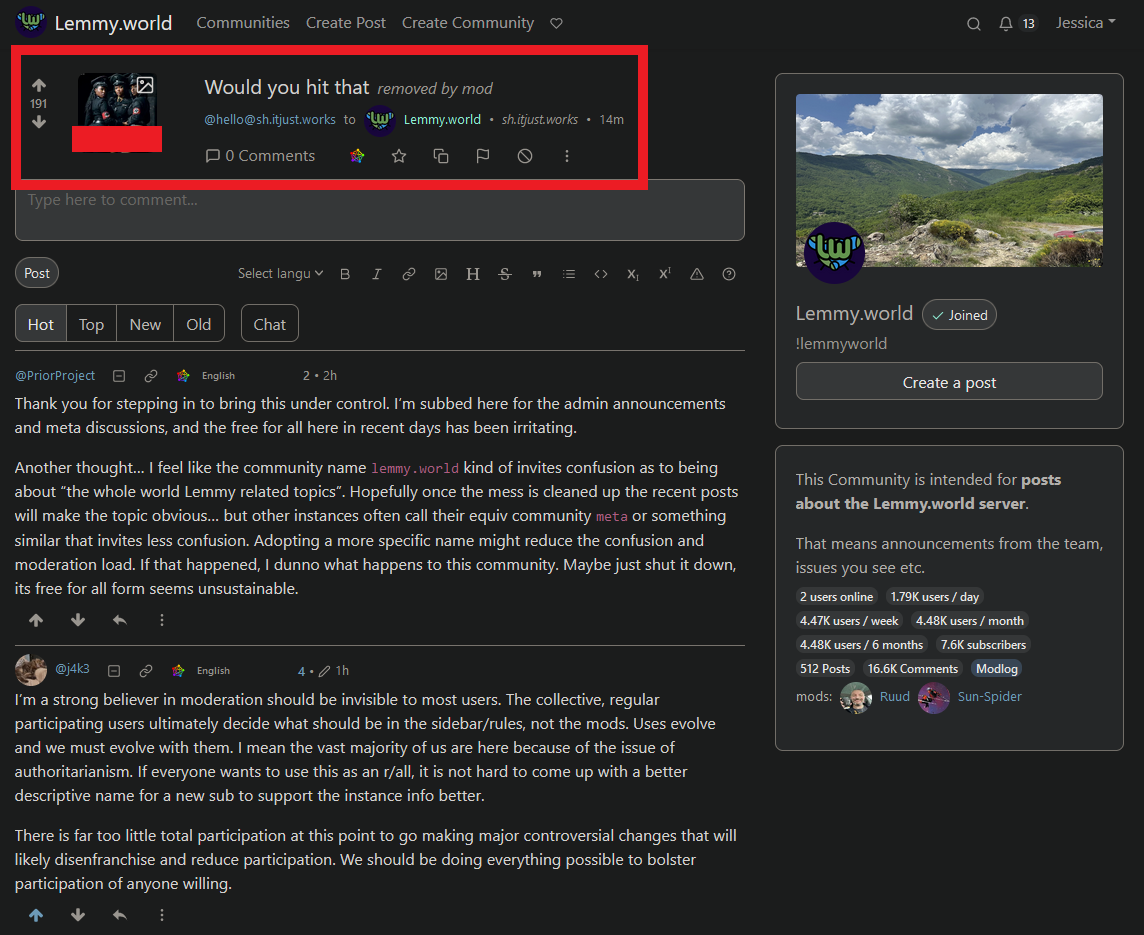1144x935 pixels.
Task: Toggle bold formatting in comment editor
Action: [345, 274]
